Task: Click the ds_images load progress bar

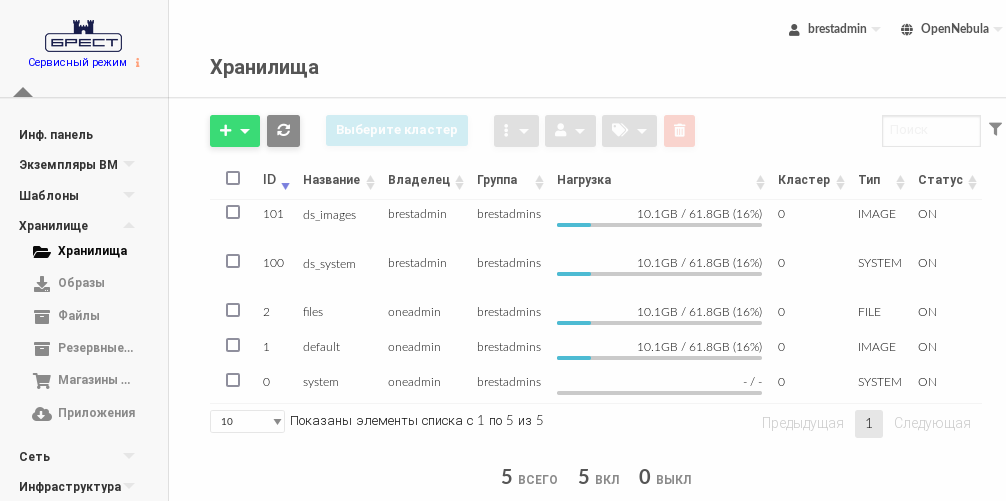Action: click(x=659, y=225)
